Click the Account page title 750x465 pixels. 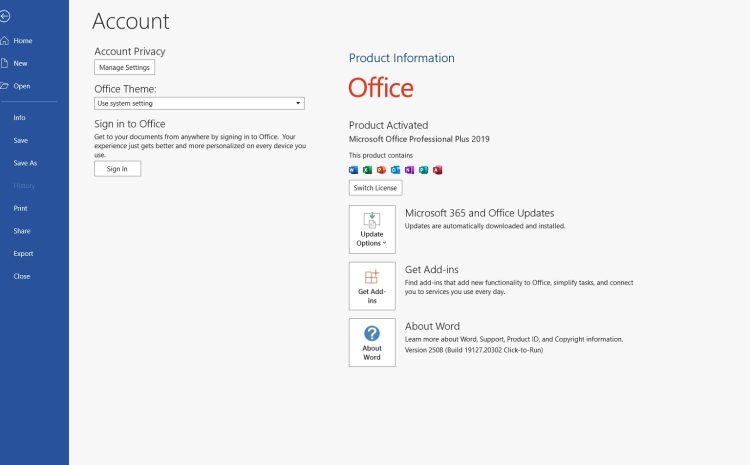[131, 21]
